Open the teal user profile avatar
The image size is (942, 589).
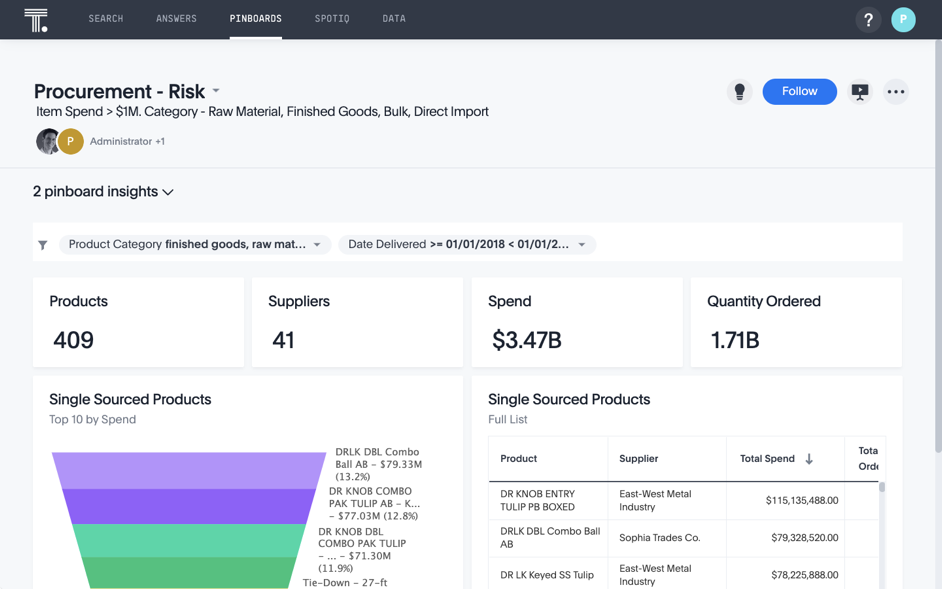coord(903,20)
